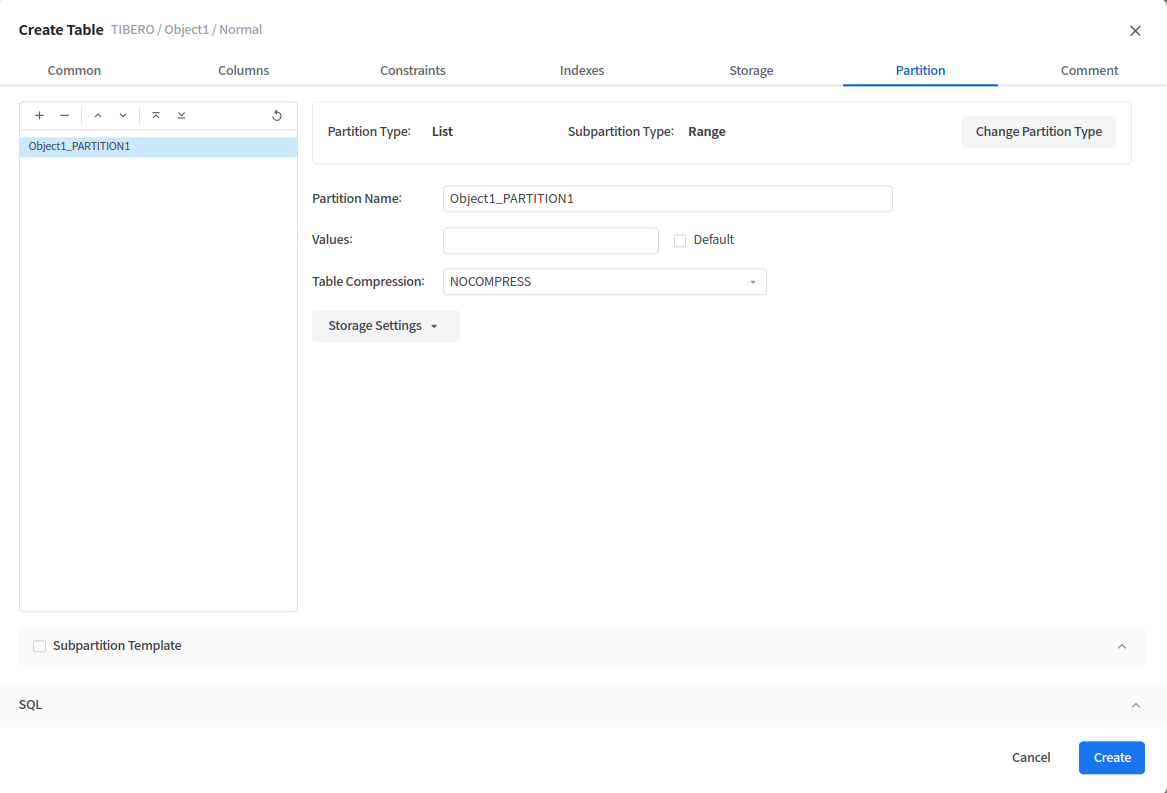Expand the Storage Settings dropdown button

pos(385,326)
